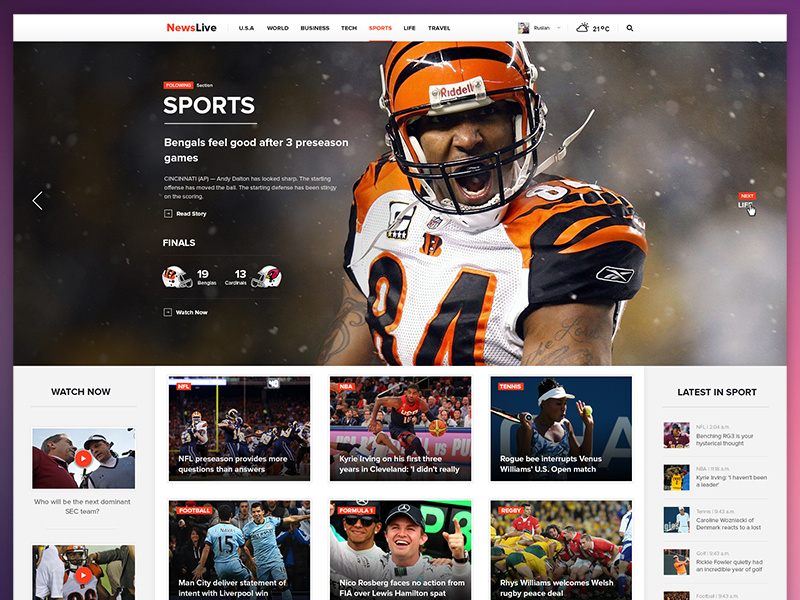The width and height of the screenshot is (800, 600).
Task: Click the Read Story link
Action: point(191,214)
